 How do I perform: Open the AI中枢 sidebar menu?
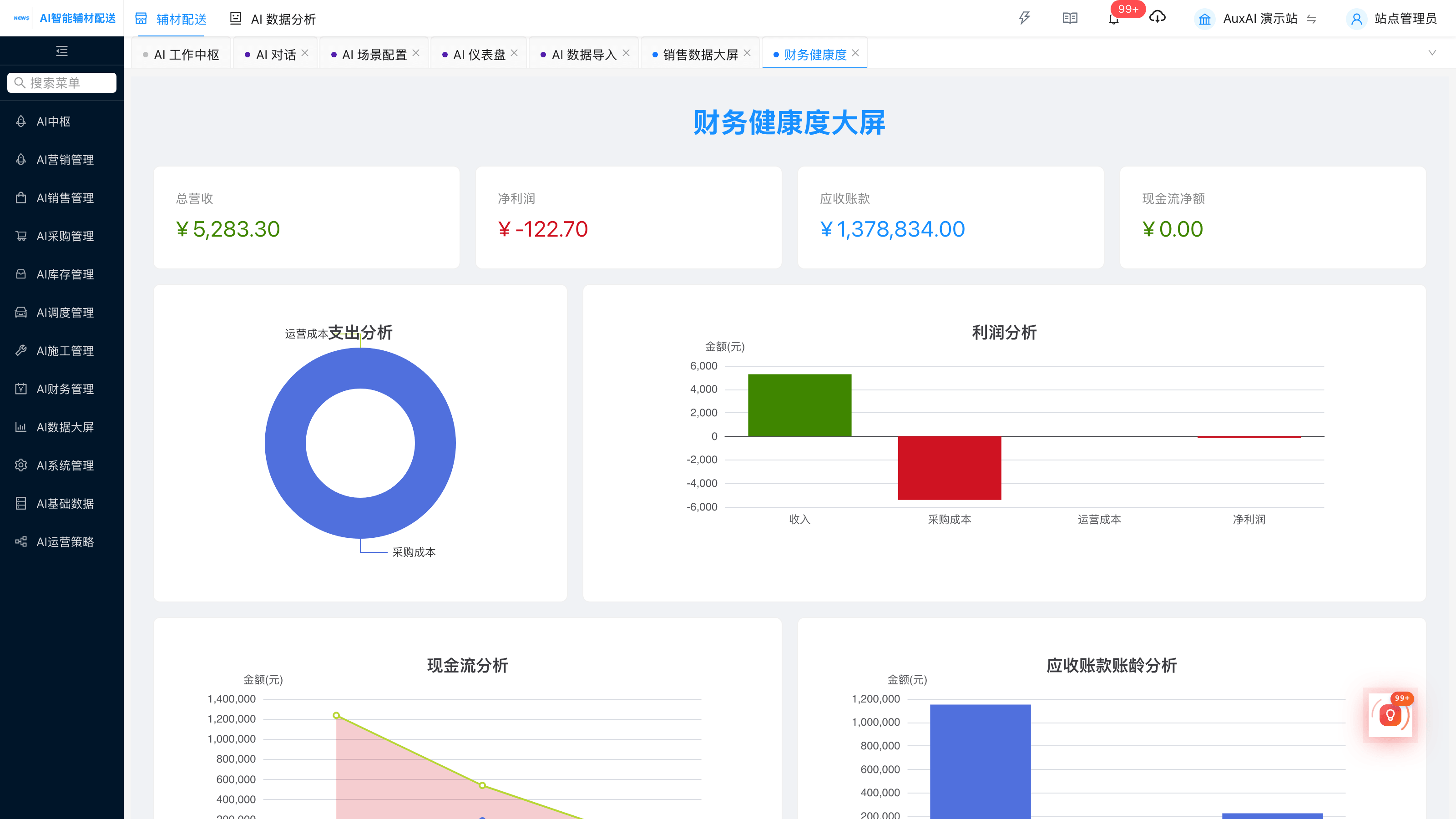[61, 121]
